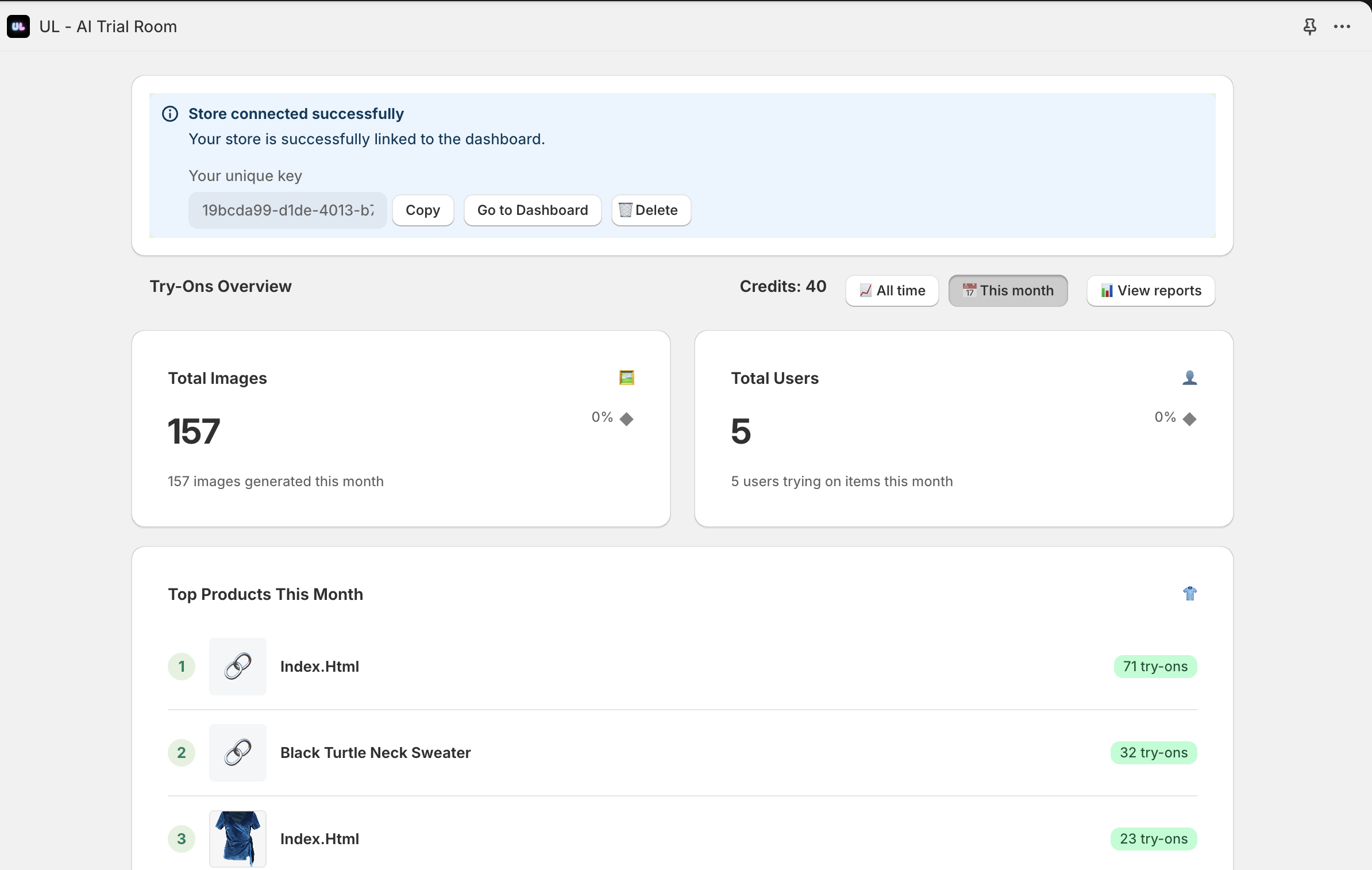This screenshot has width=1372, height=870.
Task: Click the Total Users card title
Action: click(x=774, y=378)
